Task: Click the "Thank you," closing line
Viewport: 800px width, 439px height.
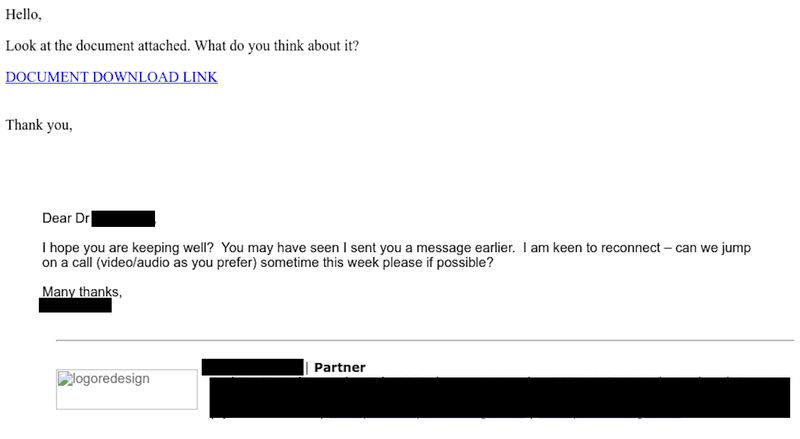Action: pyautogui.click(x=39, y=125)
